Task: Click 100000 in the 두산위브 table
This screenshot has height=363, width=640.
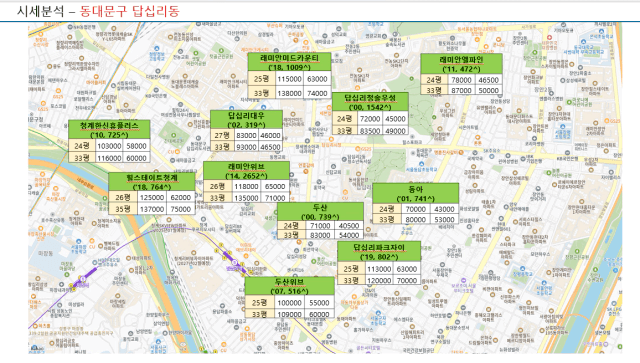Action: pos(289,303)
